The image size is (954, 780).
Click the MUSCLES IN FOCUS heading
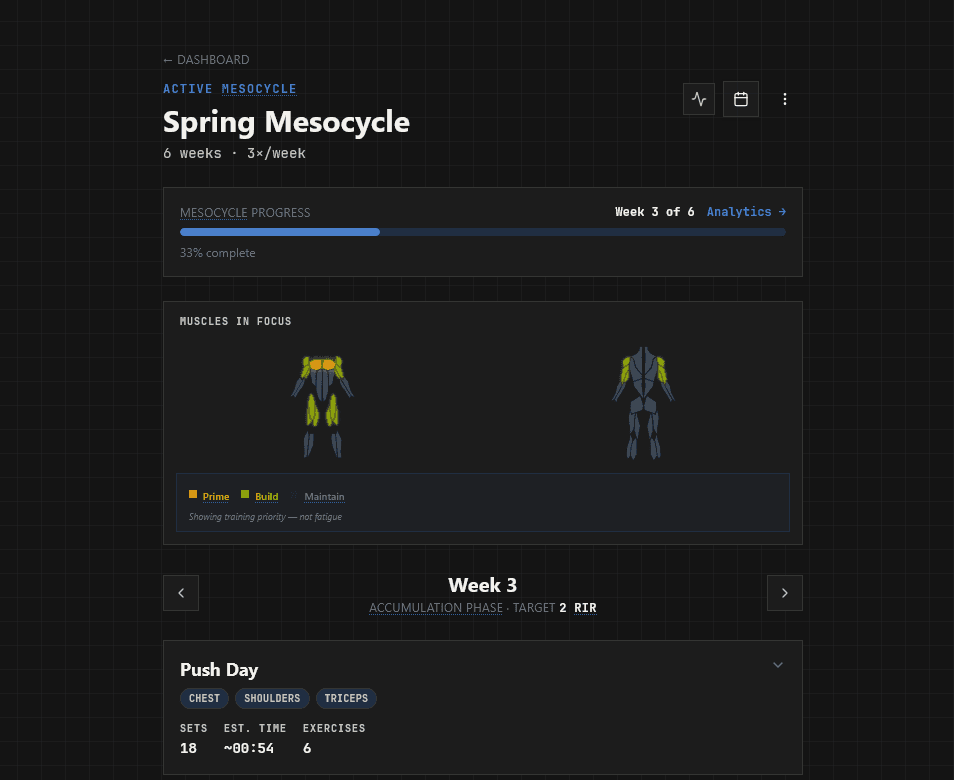pos(235,321)
